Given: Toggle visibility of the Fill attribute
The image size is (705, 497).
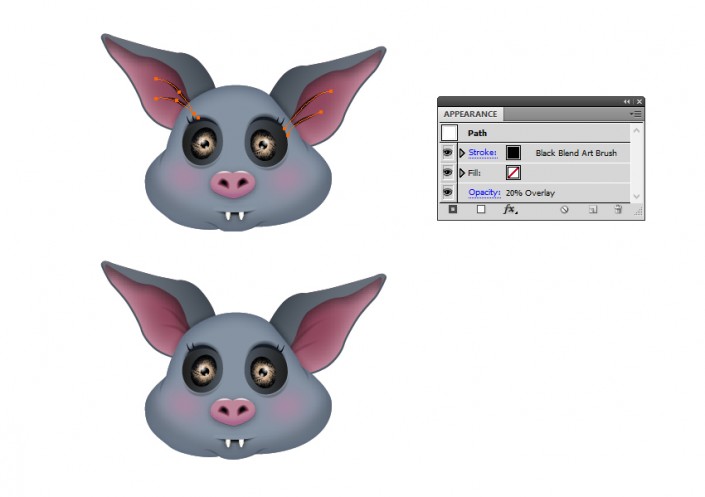Looking at the screenshot, I should coord(448,172).
